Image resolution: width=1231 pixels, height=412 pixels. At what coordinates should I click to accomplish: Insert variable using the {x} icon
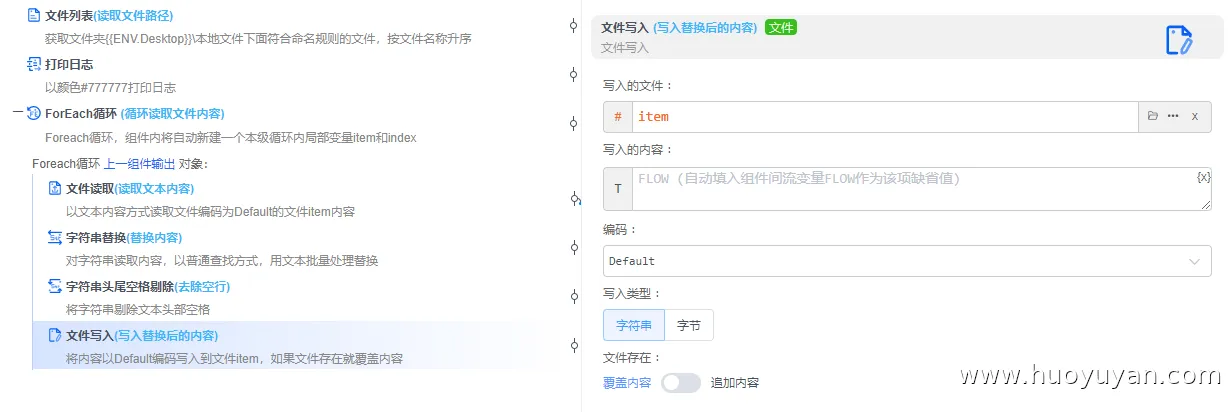tap(1203, 177)
